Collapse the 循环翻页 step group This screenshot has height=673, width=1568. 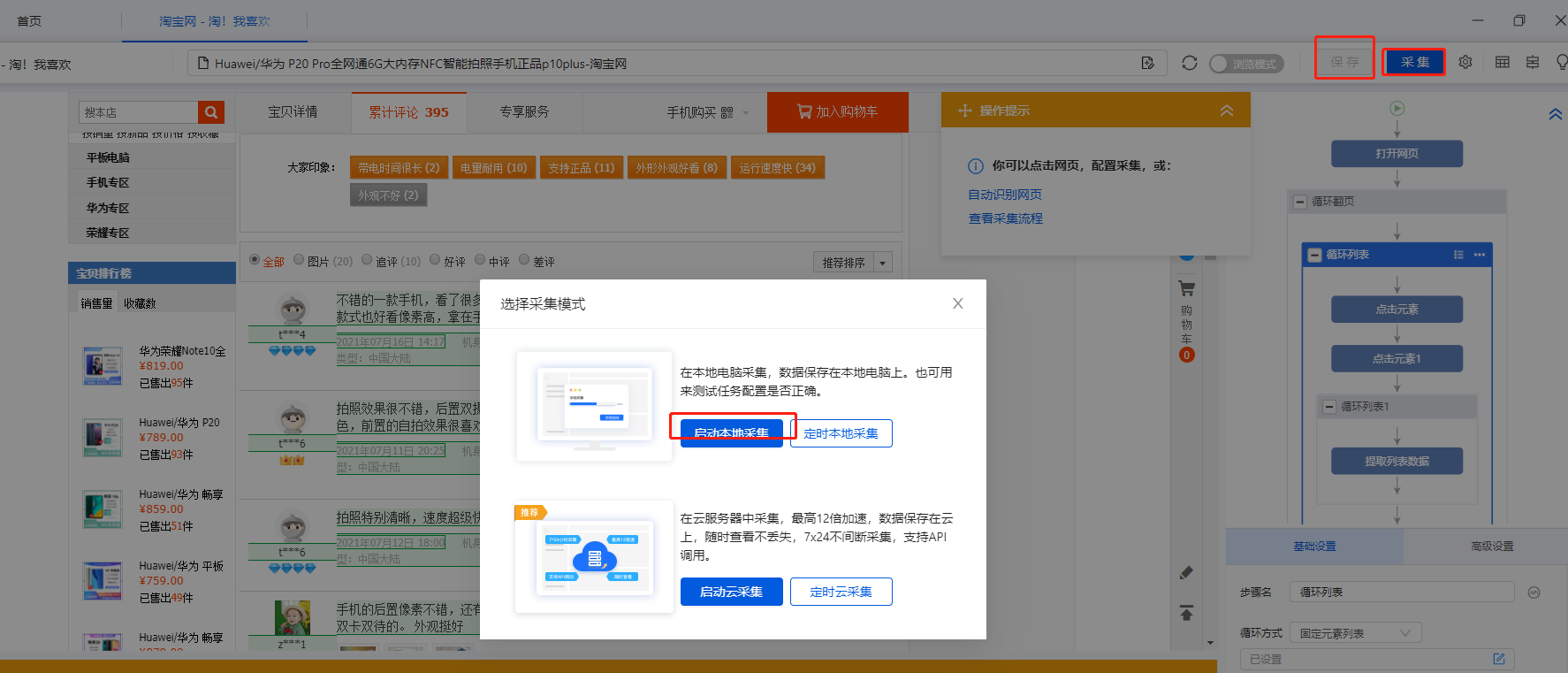tap(1300, 202)
